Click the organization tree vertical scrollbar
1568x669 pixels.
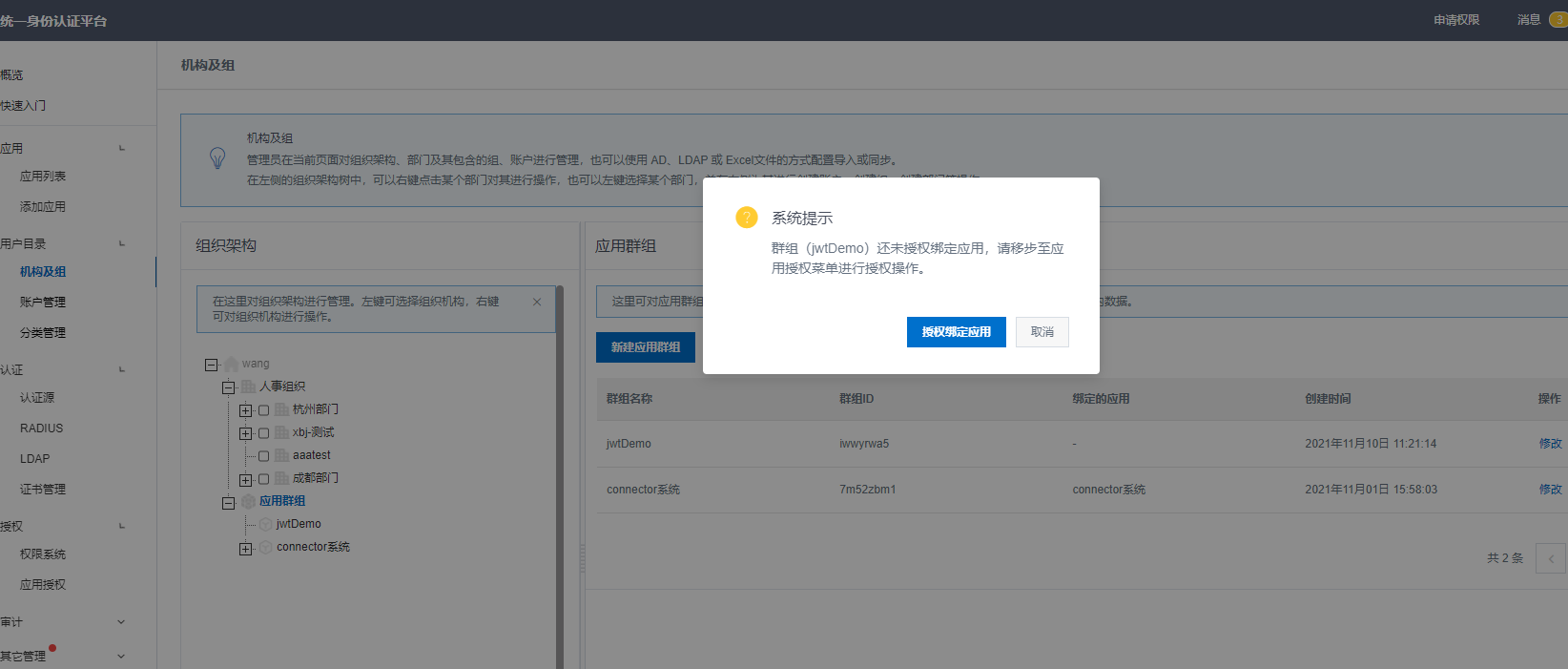[x=560, y=477]
